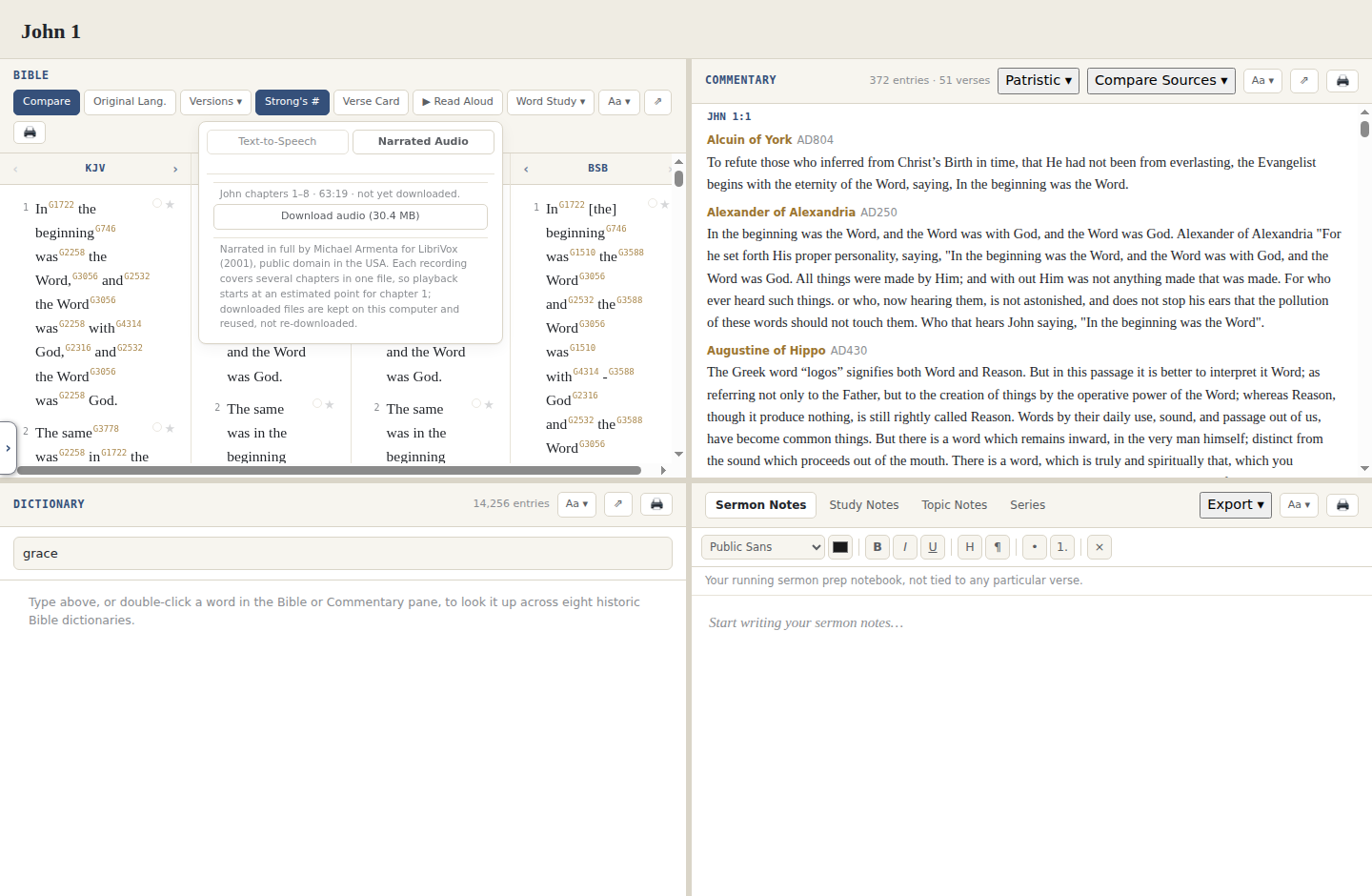This screenshot has height=896, width=1372.
Task: Insert paragraph format in notes
Action: tap(998, 547)
